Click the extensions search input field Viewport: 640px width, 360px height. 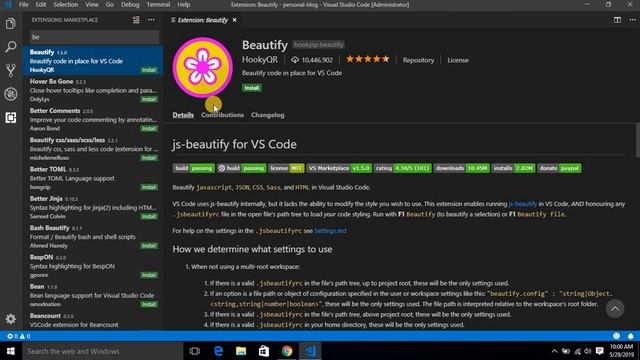pyautogui.click(x=94, y=37)
